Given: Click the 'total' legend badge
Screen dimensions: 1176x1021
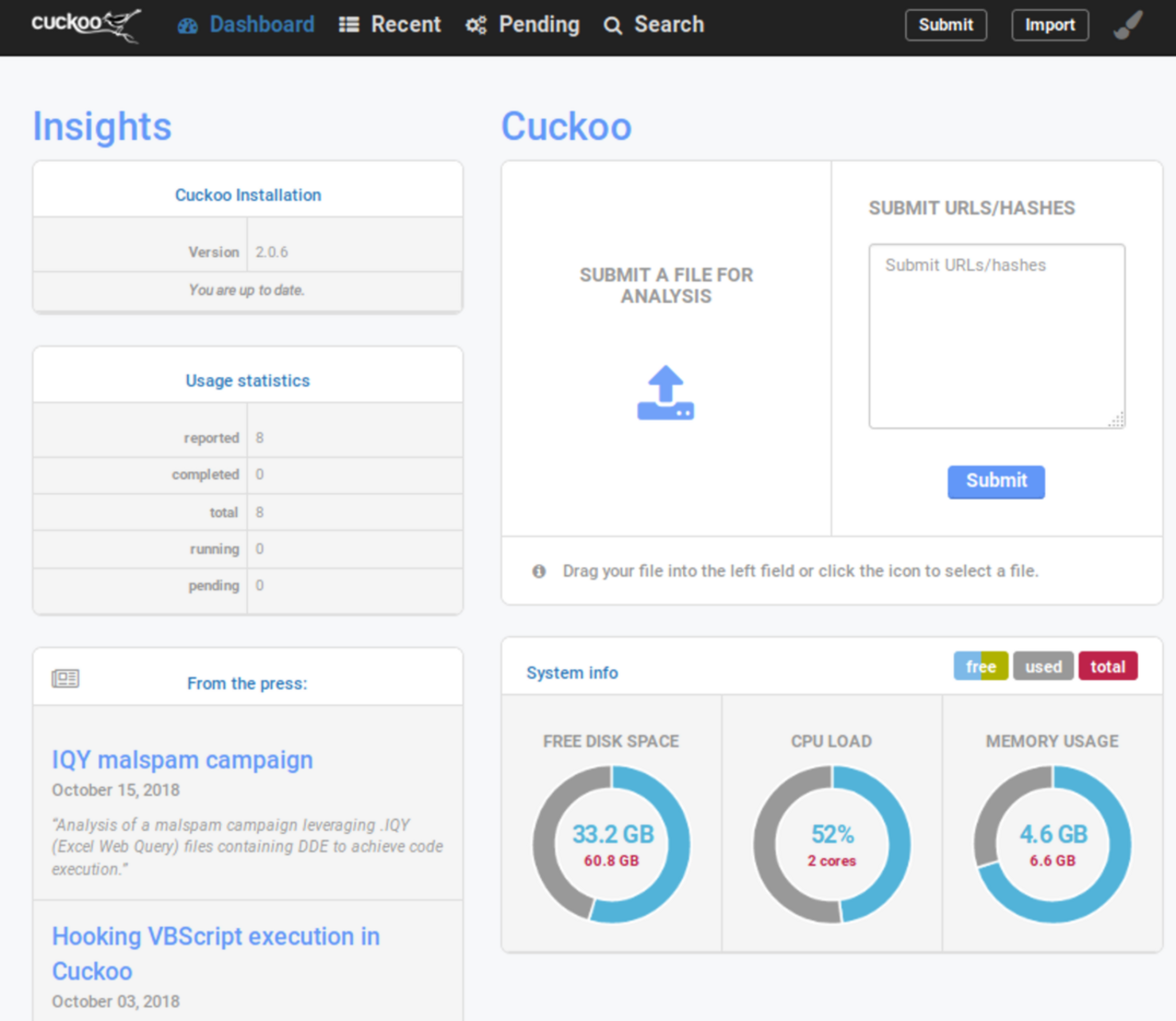Looking at the screenshot, I should point(1107,666).
